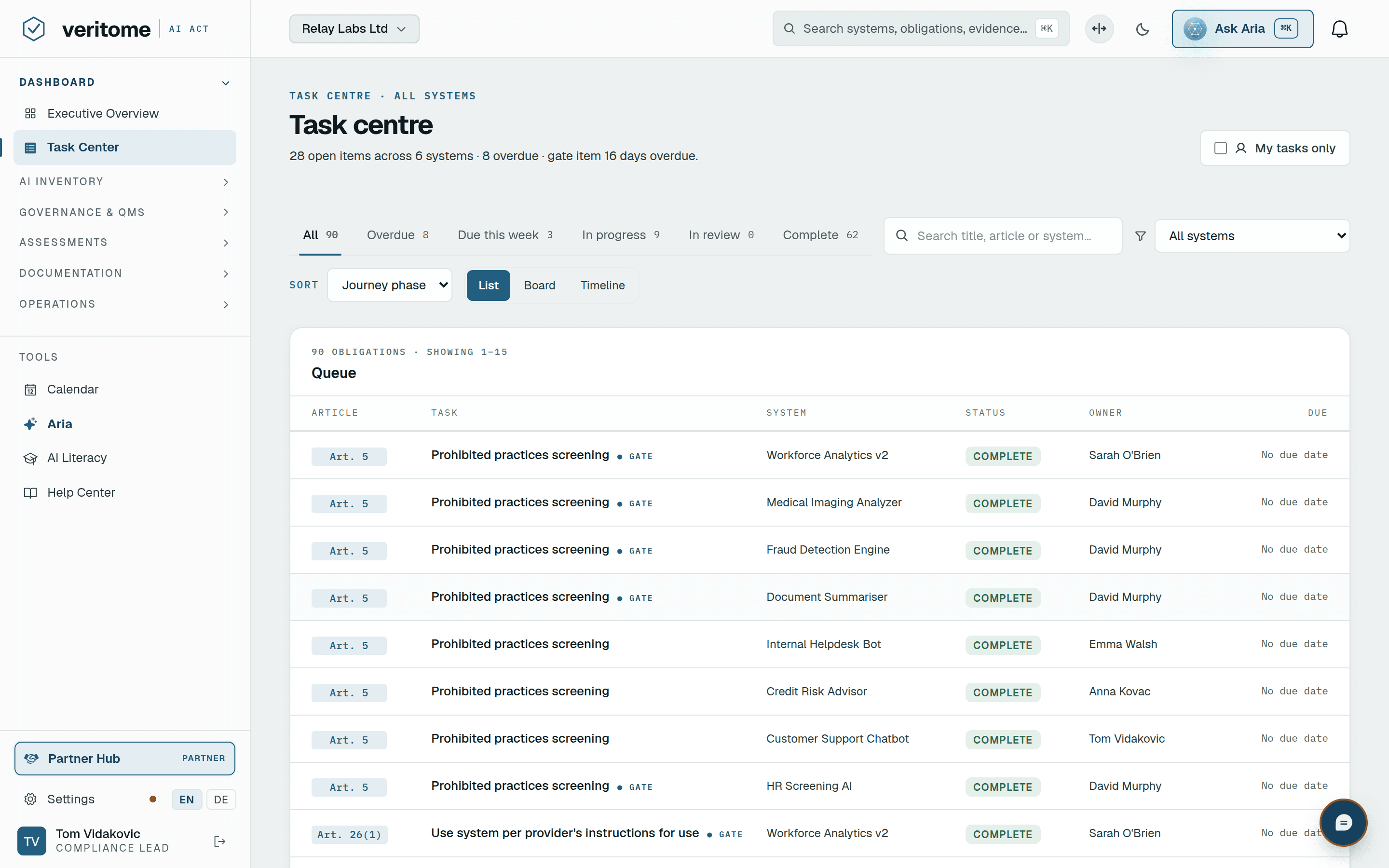Open the Medical Imaging Analyzer task row
Viewport: 1389px width, 868px height.
819,502
